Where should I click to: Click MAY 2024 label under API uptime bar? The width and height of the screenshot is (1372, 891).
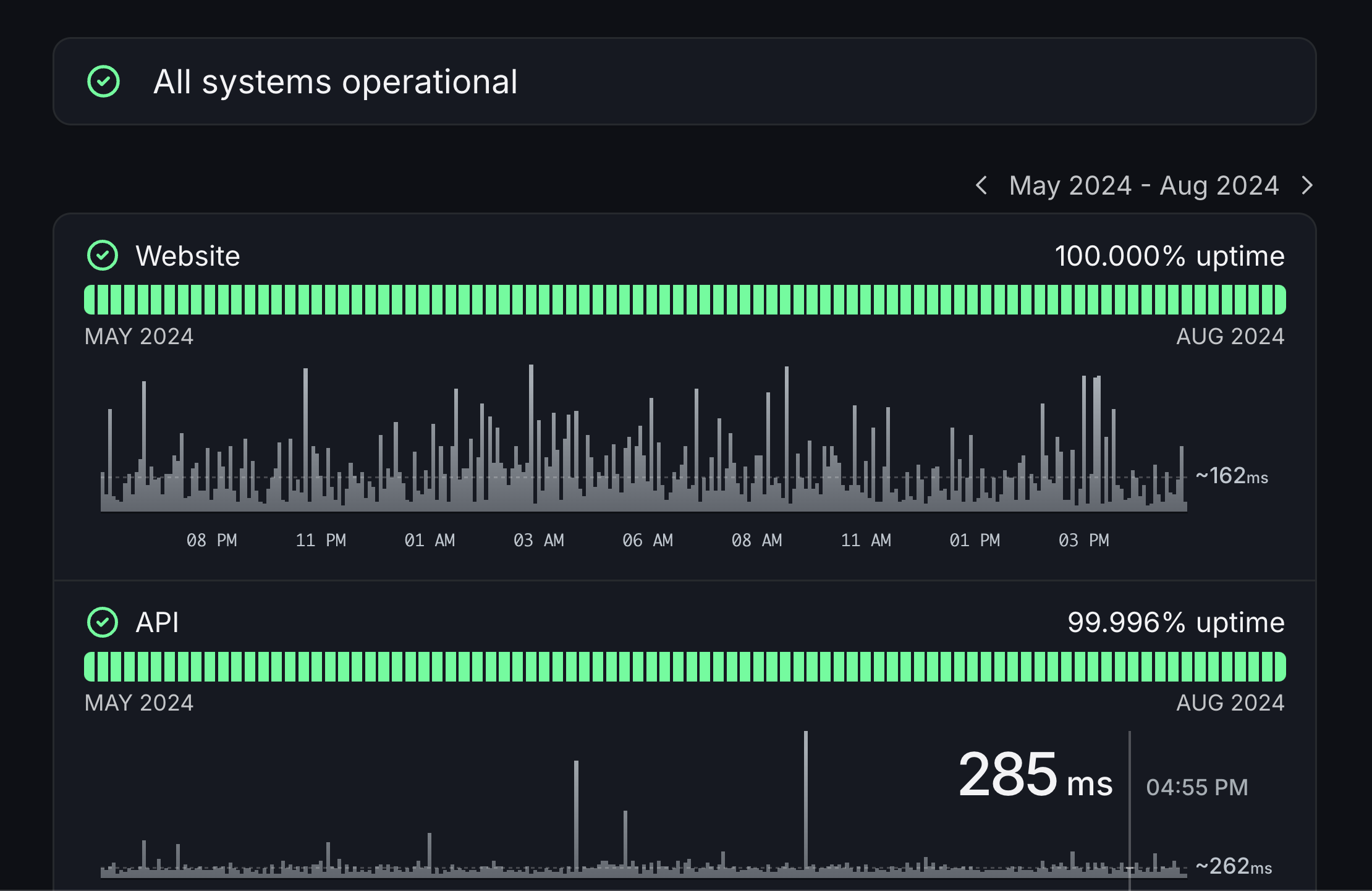tap(139, 703)
